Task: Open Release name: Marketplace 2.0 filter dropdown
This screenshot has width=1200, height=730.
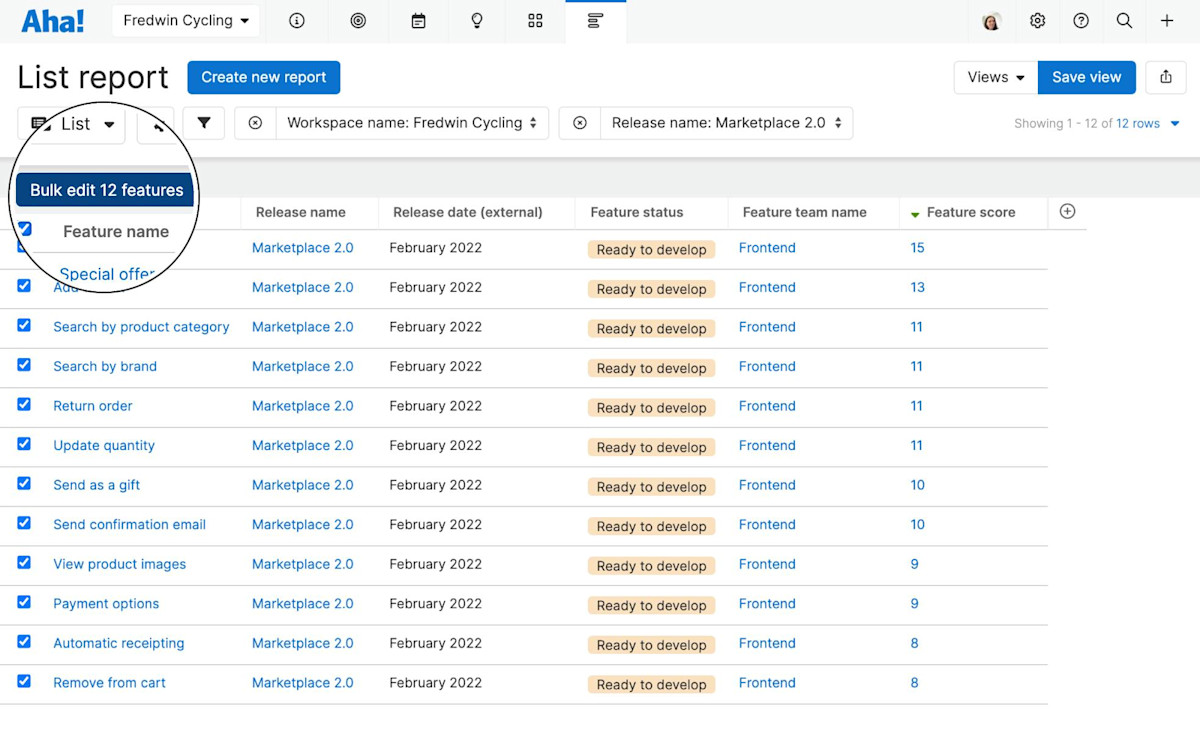Action: (x=726, y=123)
